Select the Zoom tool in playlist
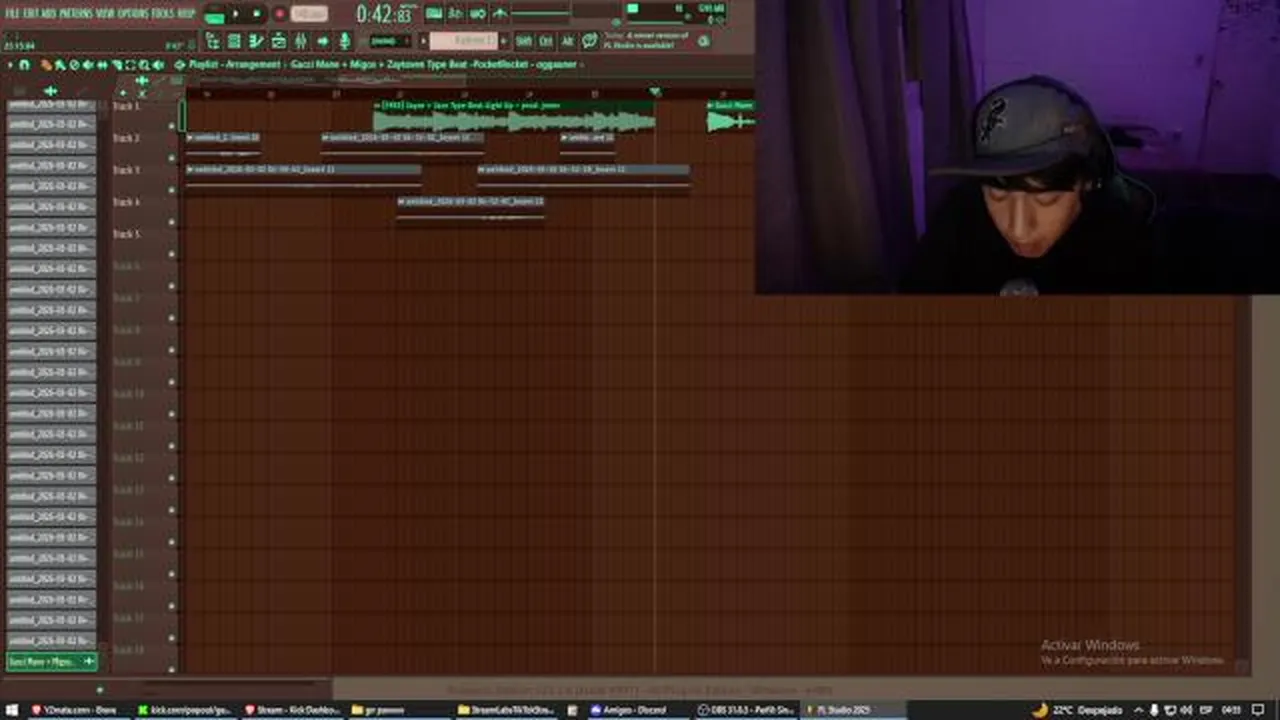Screen dimensions: 1280x720 click(x=144, y=65)
